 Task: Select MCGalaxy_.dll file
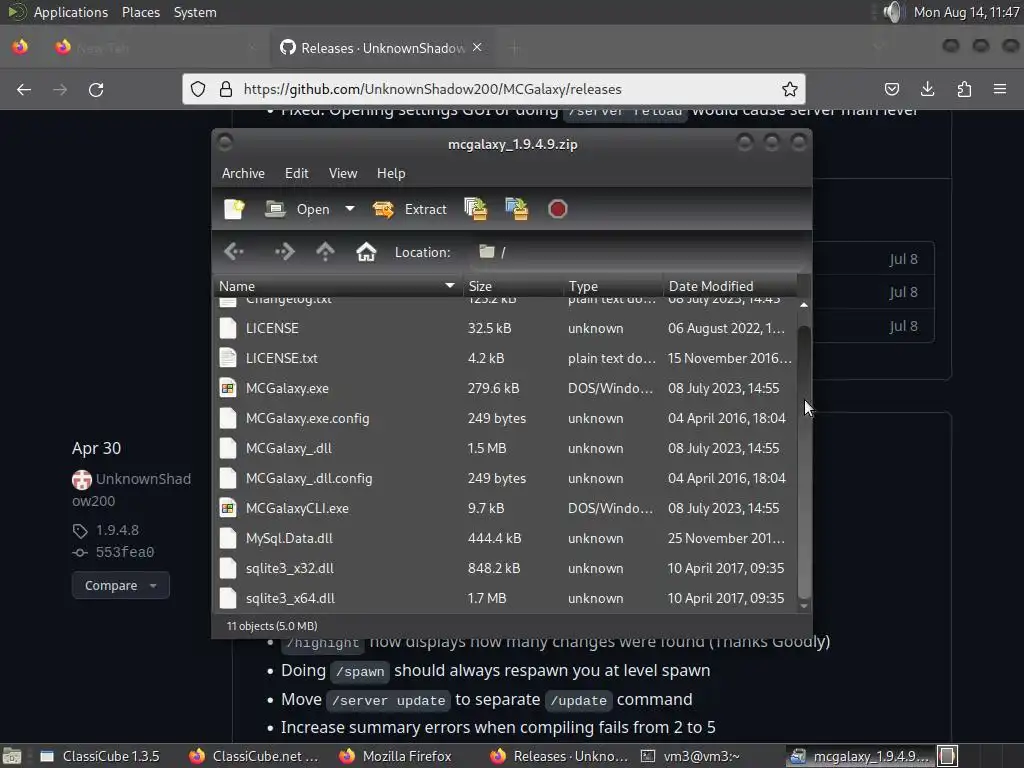click(505, 448)
